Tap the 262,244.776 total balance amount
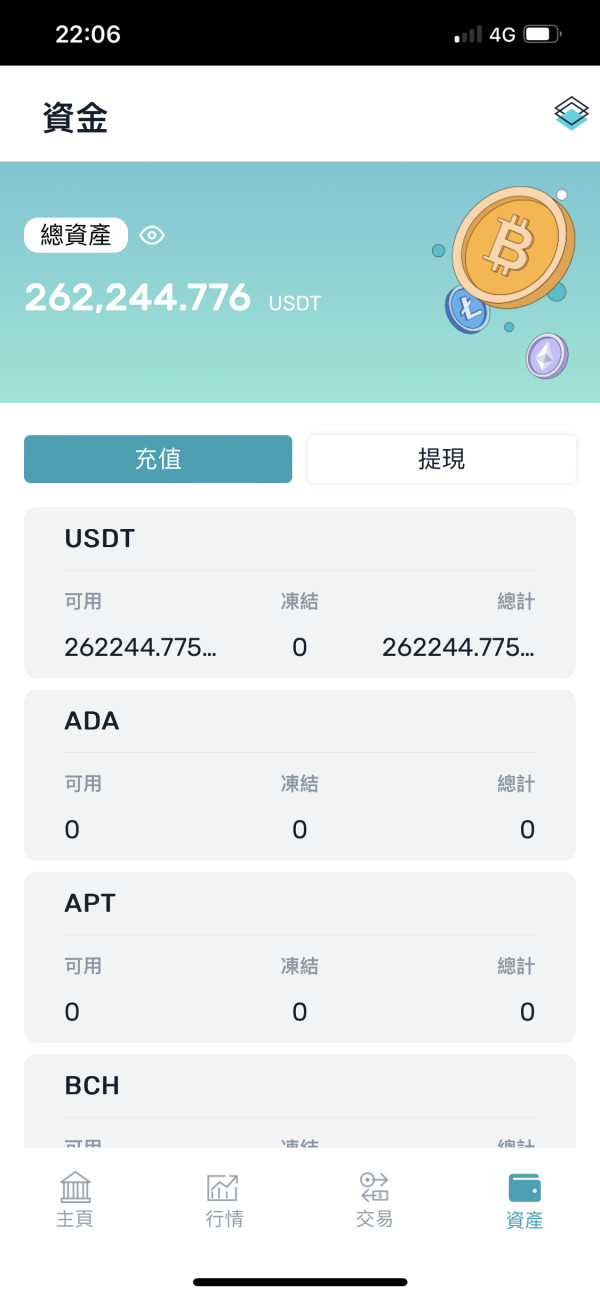This screenshot has height=1299, width=600. click(138, 297)
